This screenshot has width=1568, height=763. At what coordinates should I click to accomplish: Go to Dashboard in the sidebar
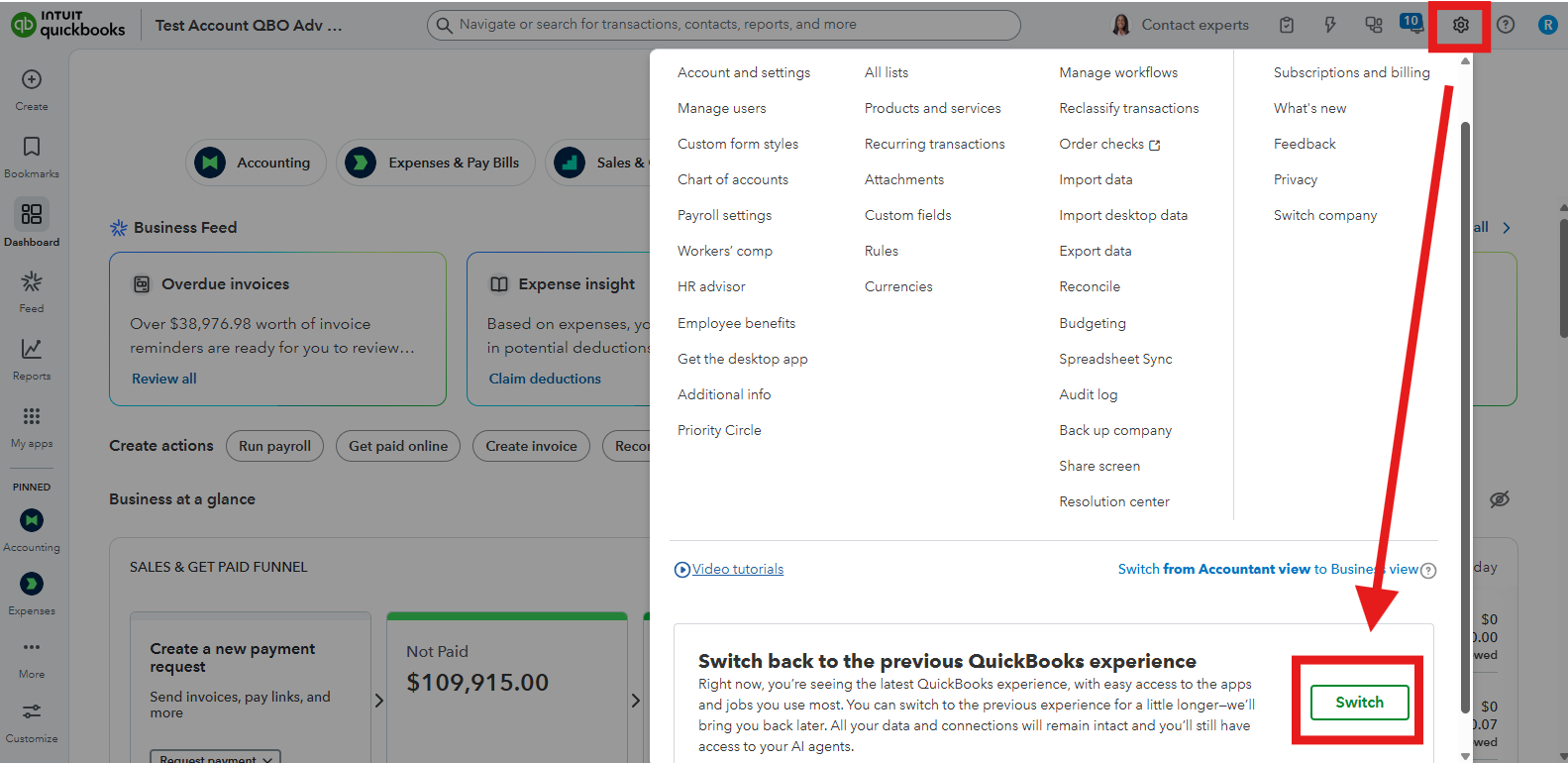pos(32,223)
